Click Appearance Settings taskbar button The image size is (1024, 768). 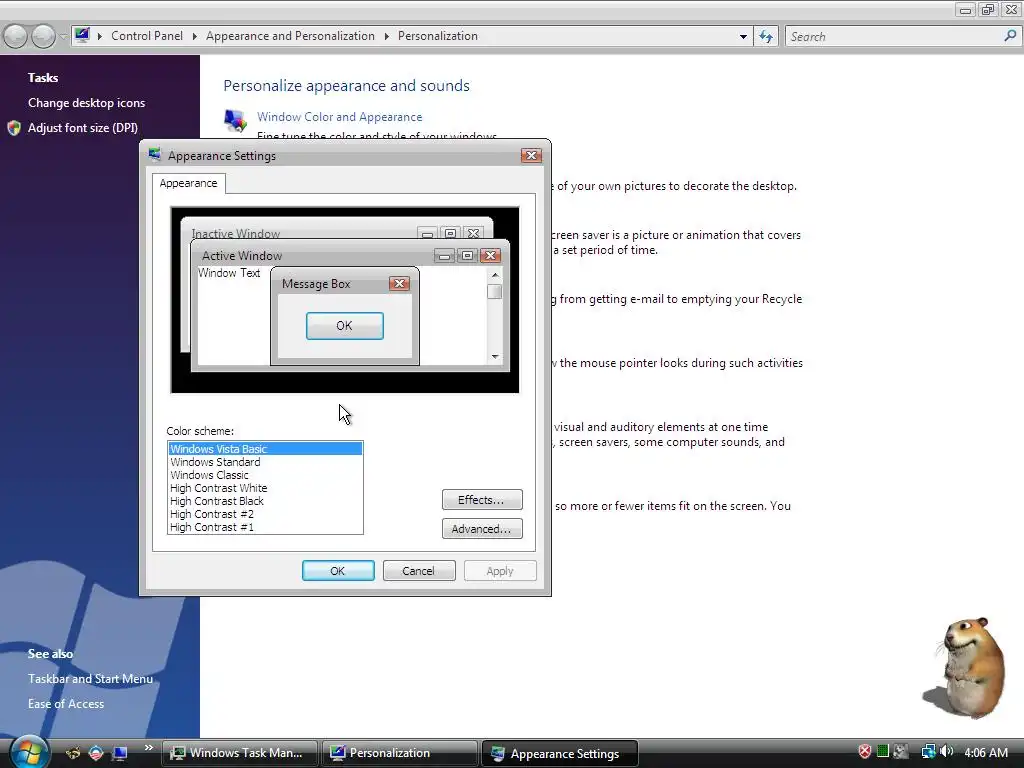pyautogui.click(x=560, y=753)
